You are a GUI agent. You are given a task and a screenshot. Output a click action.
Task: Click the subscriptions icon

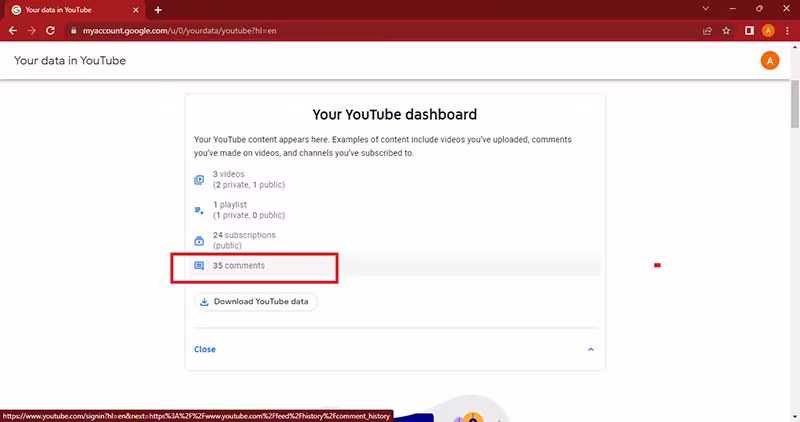pyautogui.click(x=199, y=241)
